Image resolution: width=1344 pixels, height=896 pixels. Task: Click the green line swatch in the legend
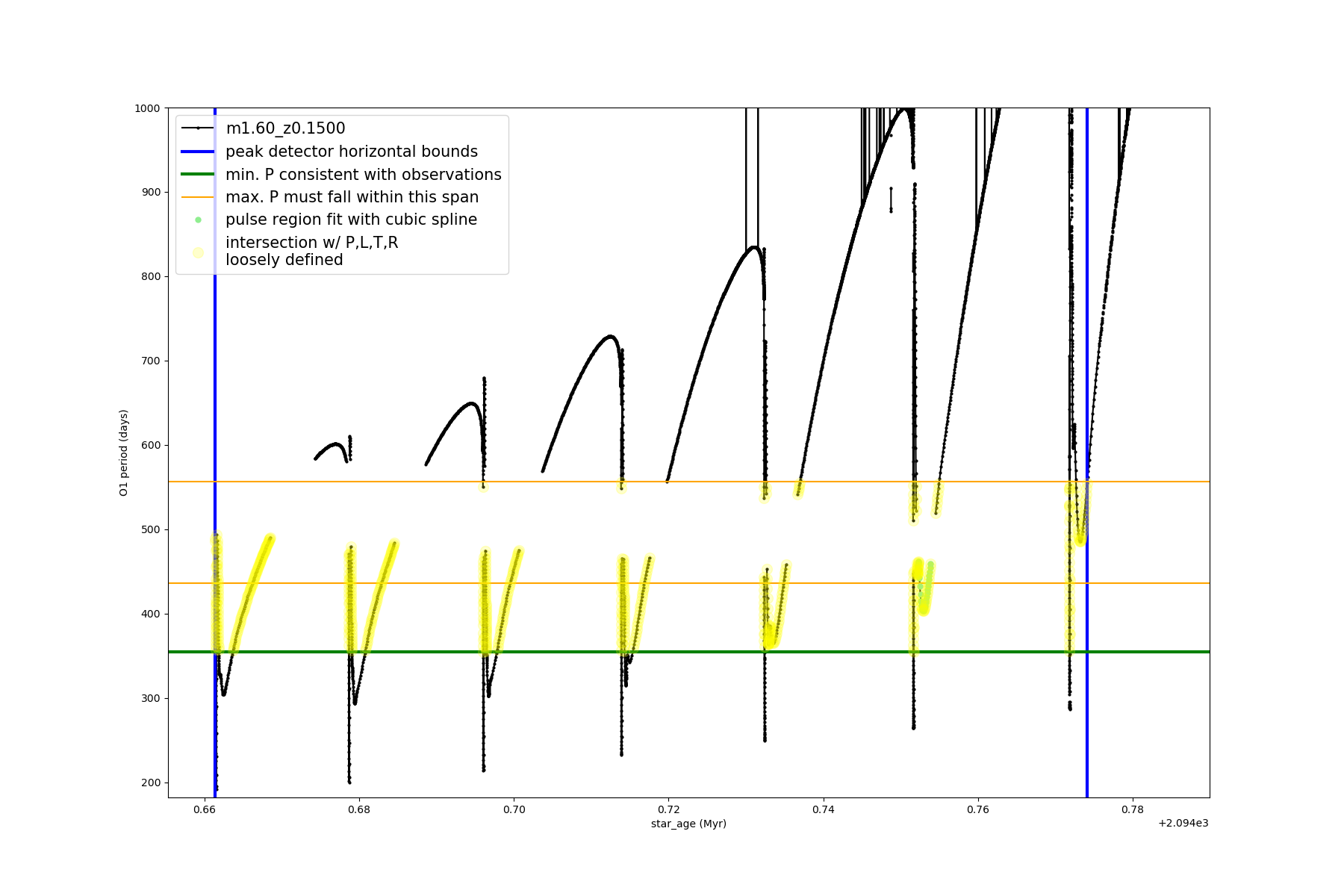198,175
